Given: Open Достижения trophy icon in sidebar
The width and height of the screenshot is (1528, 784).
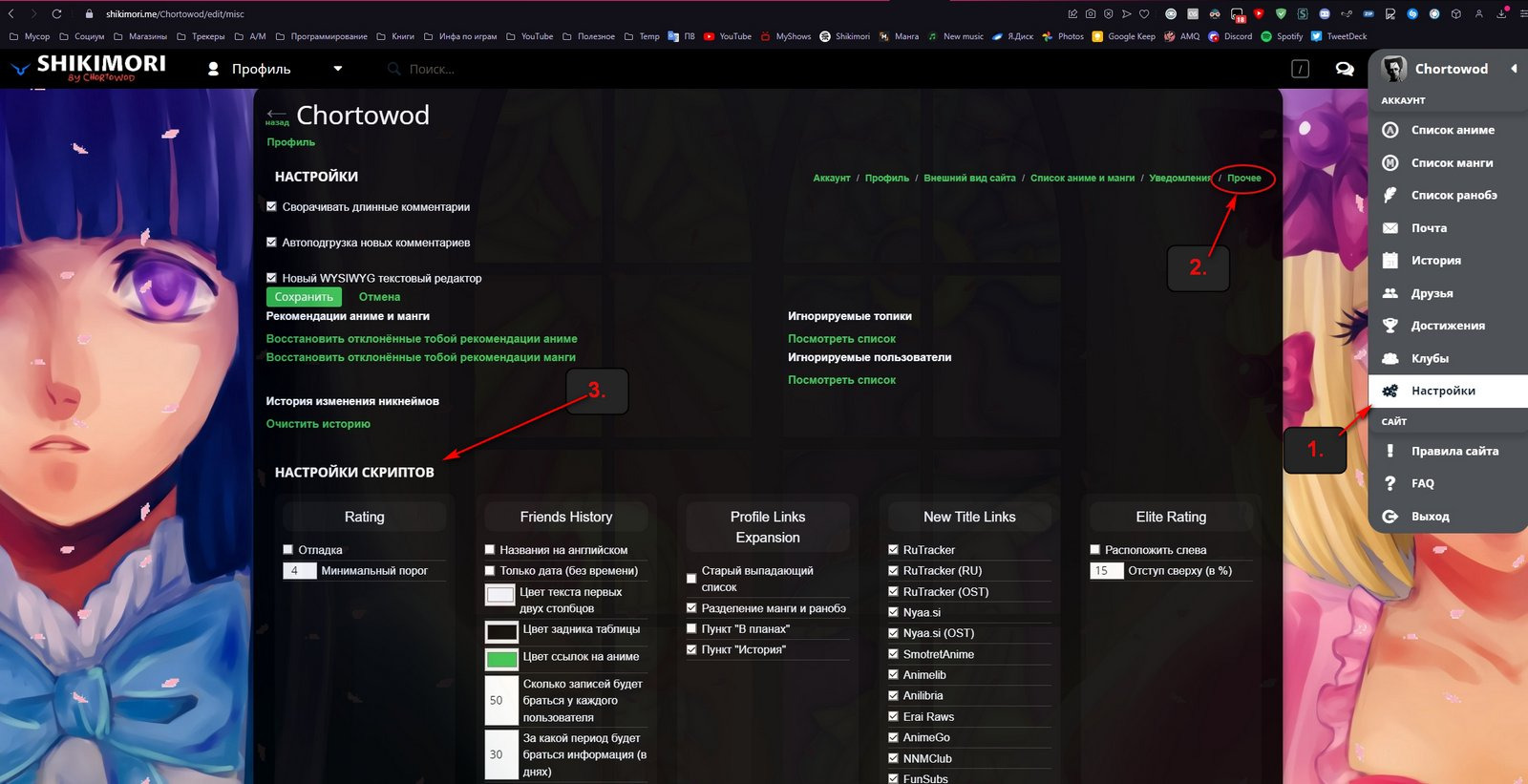Looking at the screenshot, I should pos(1390,326).
